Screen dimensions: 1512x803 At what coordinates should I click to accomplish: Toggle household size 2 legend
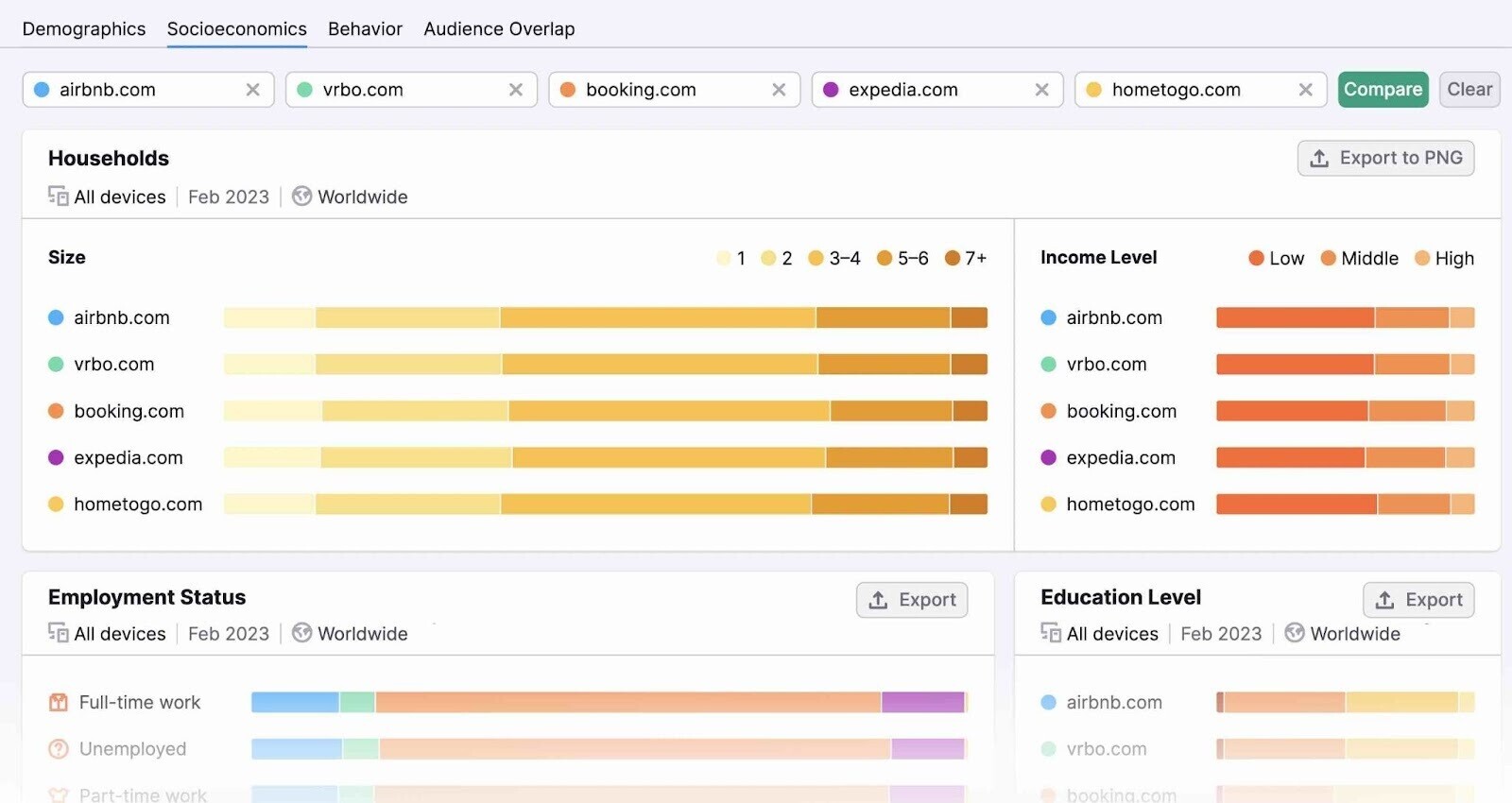777,258
